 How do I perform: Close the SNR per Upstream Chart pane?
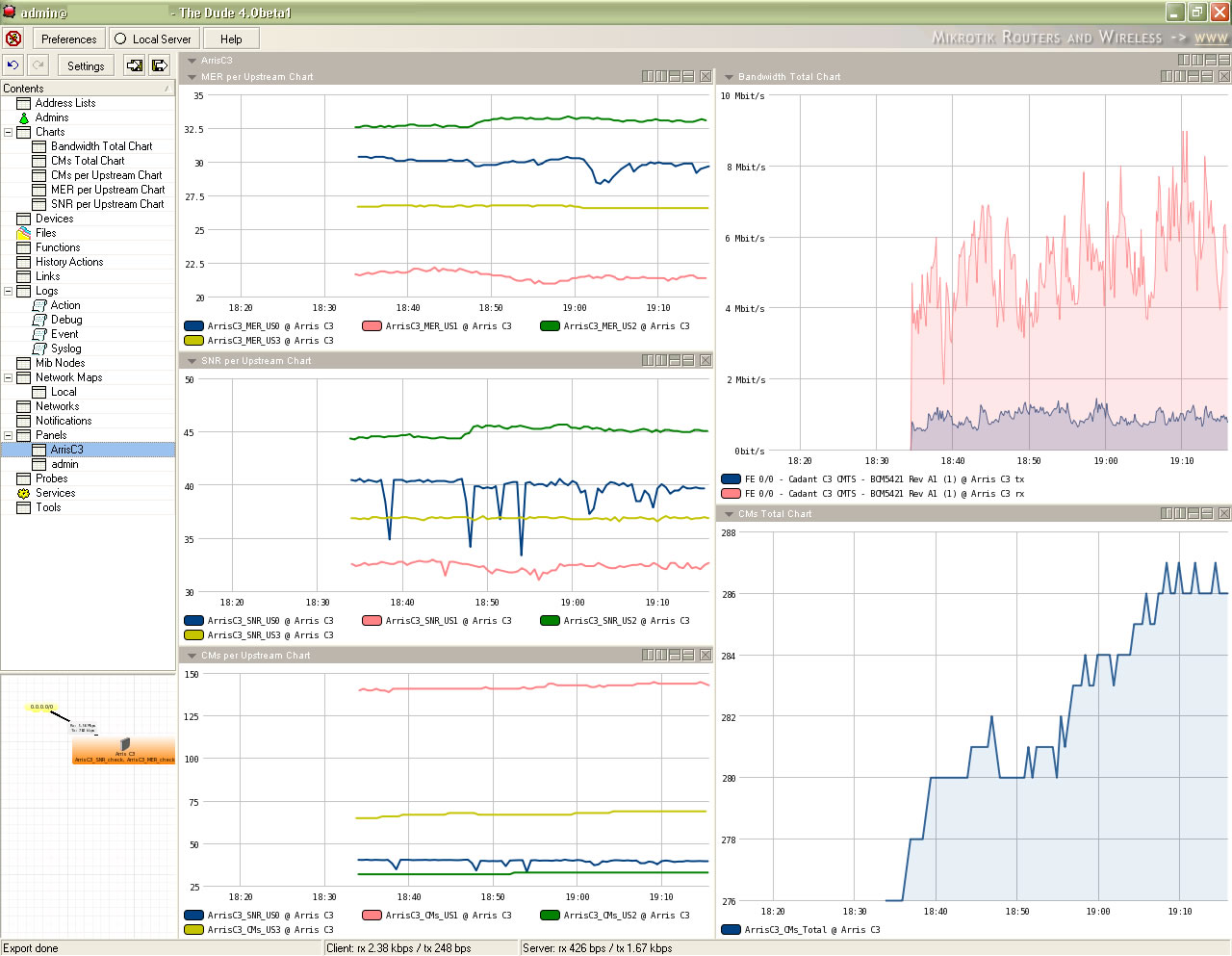(706, 361)
